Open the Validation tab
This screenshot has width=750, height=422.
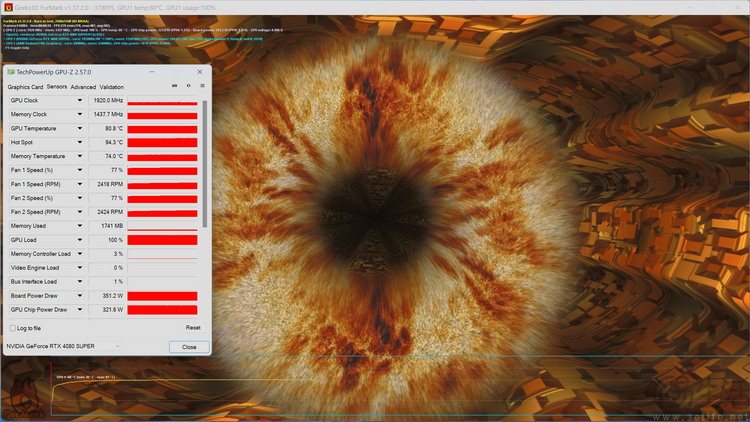pos(111,87)
